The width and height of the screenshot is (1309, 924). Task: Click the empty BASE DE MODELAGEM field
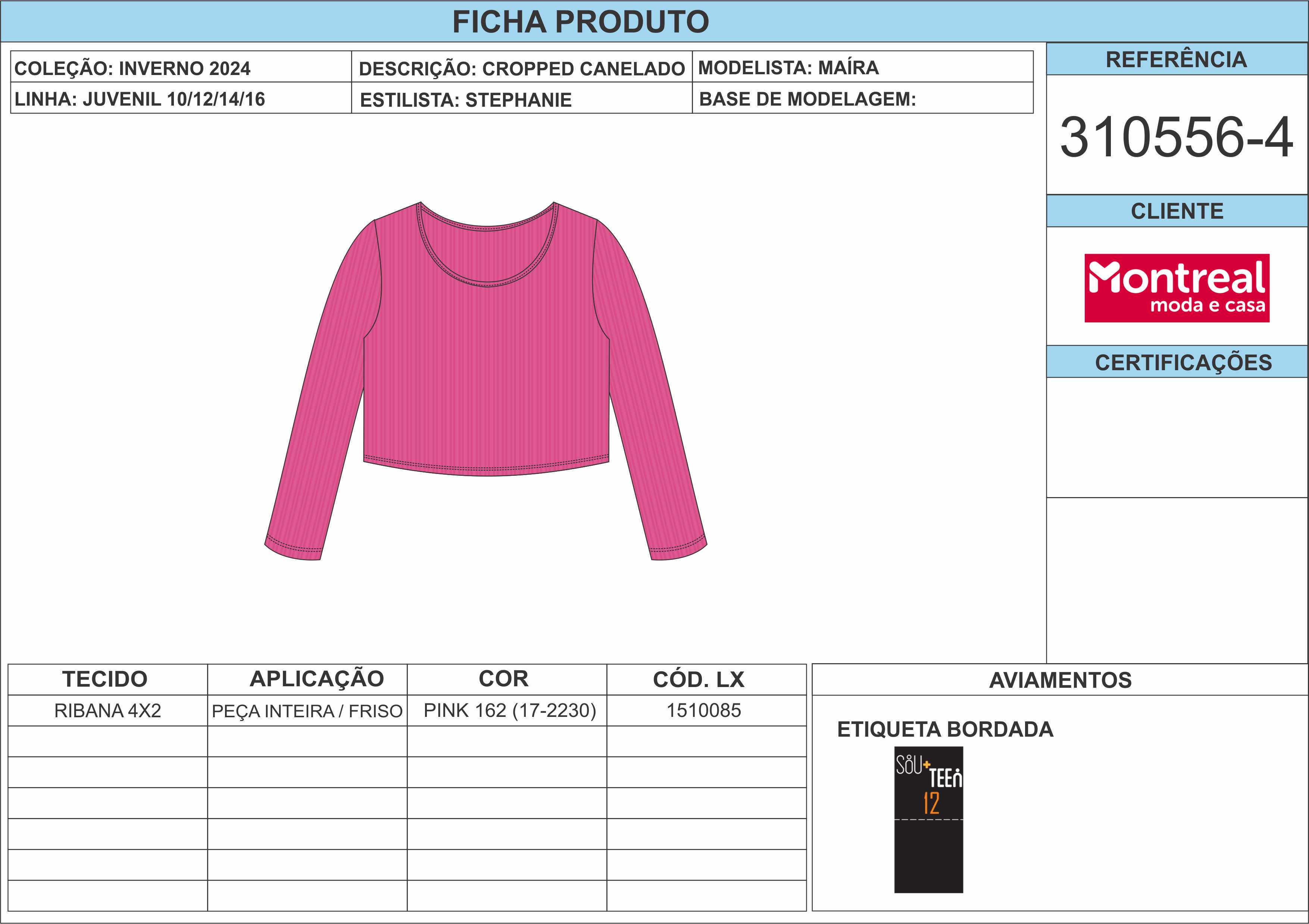click(x=863, y=98)
